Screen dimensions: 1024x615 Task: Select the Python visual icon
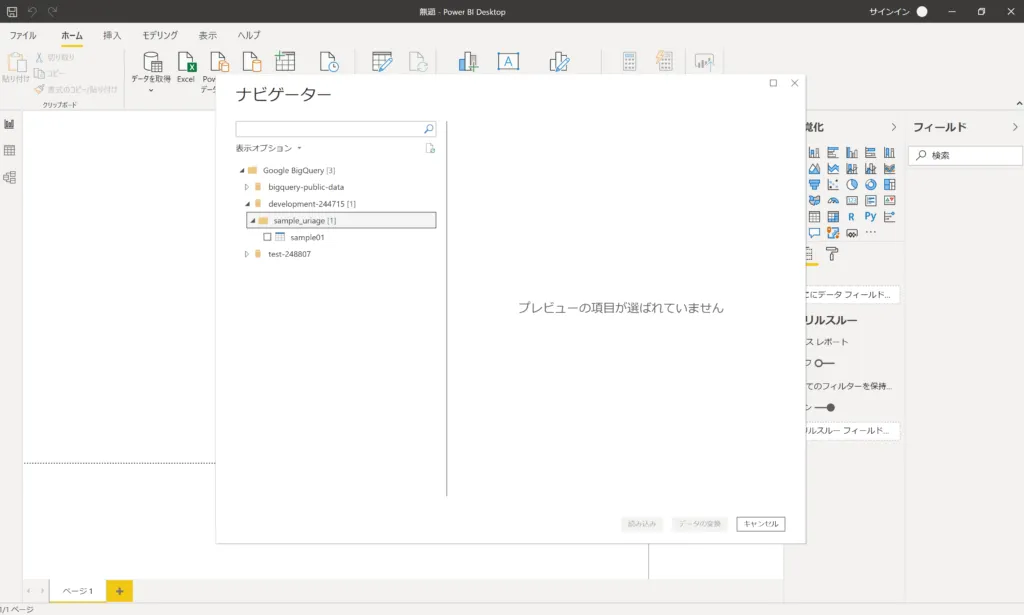(x=871, y=216)
